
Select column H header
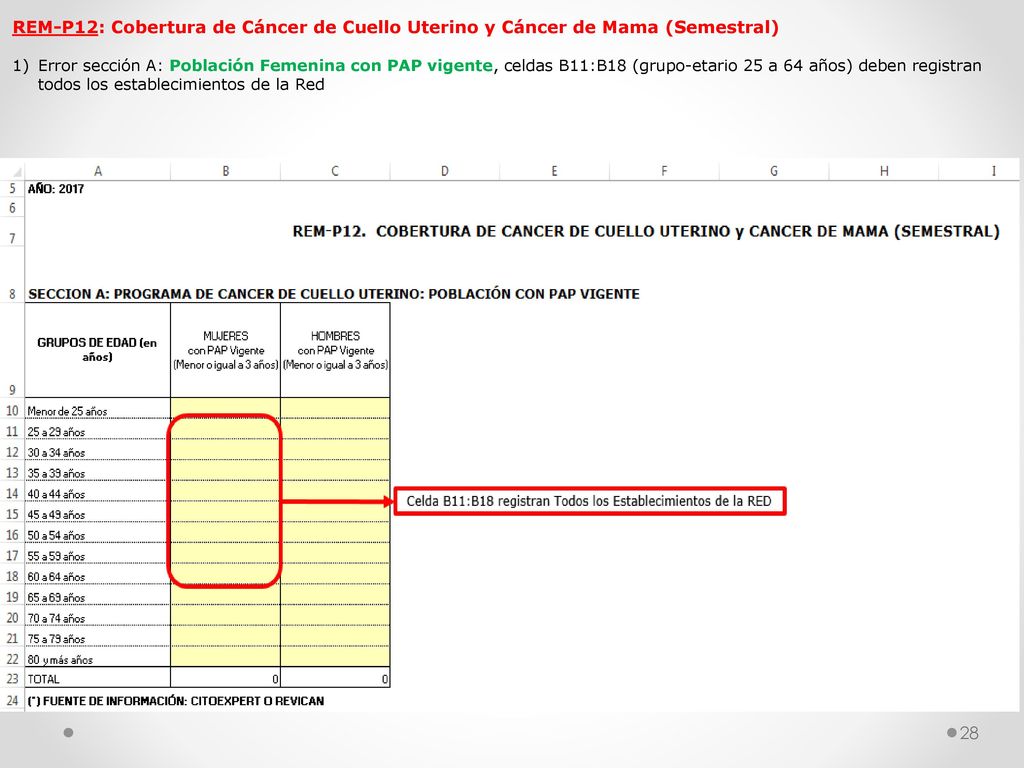[884, 171]
